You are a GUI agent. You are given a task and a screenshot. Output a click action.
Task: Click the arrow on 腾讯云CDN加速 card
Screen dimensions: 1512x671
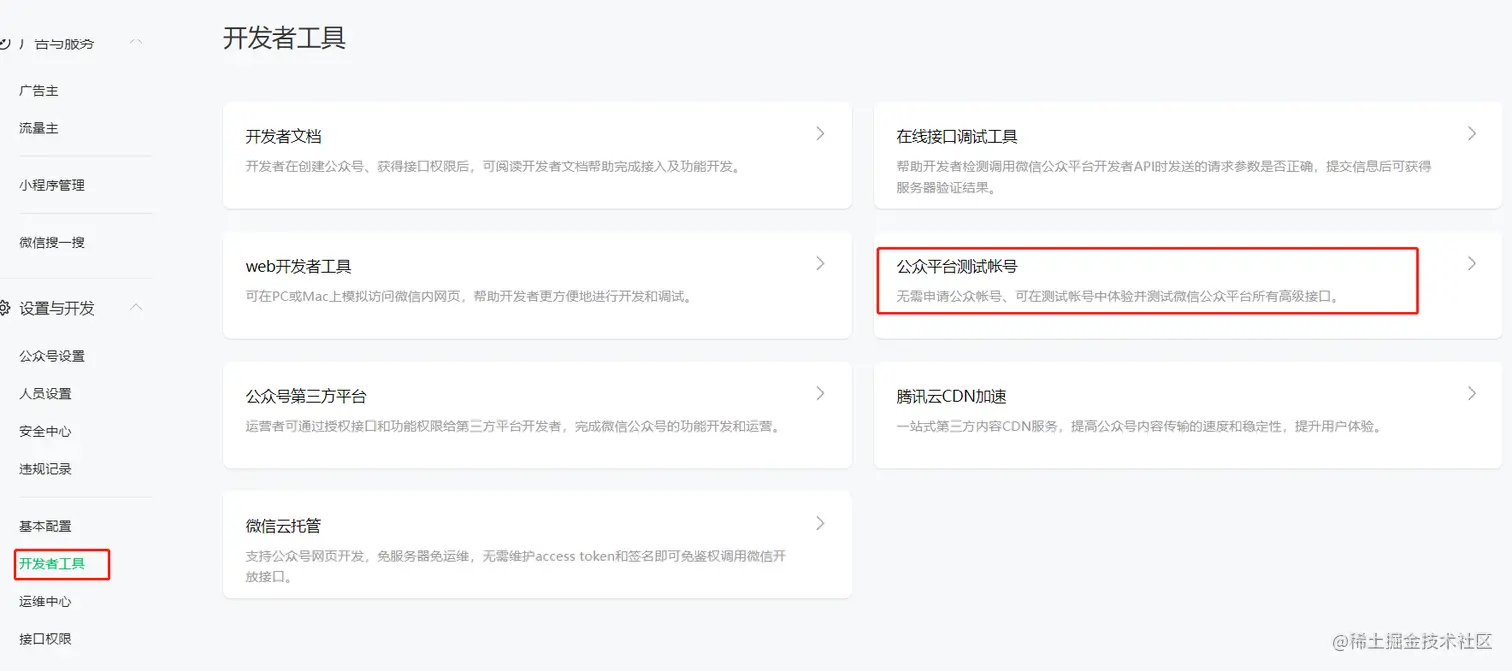tap(1472, 393)
